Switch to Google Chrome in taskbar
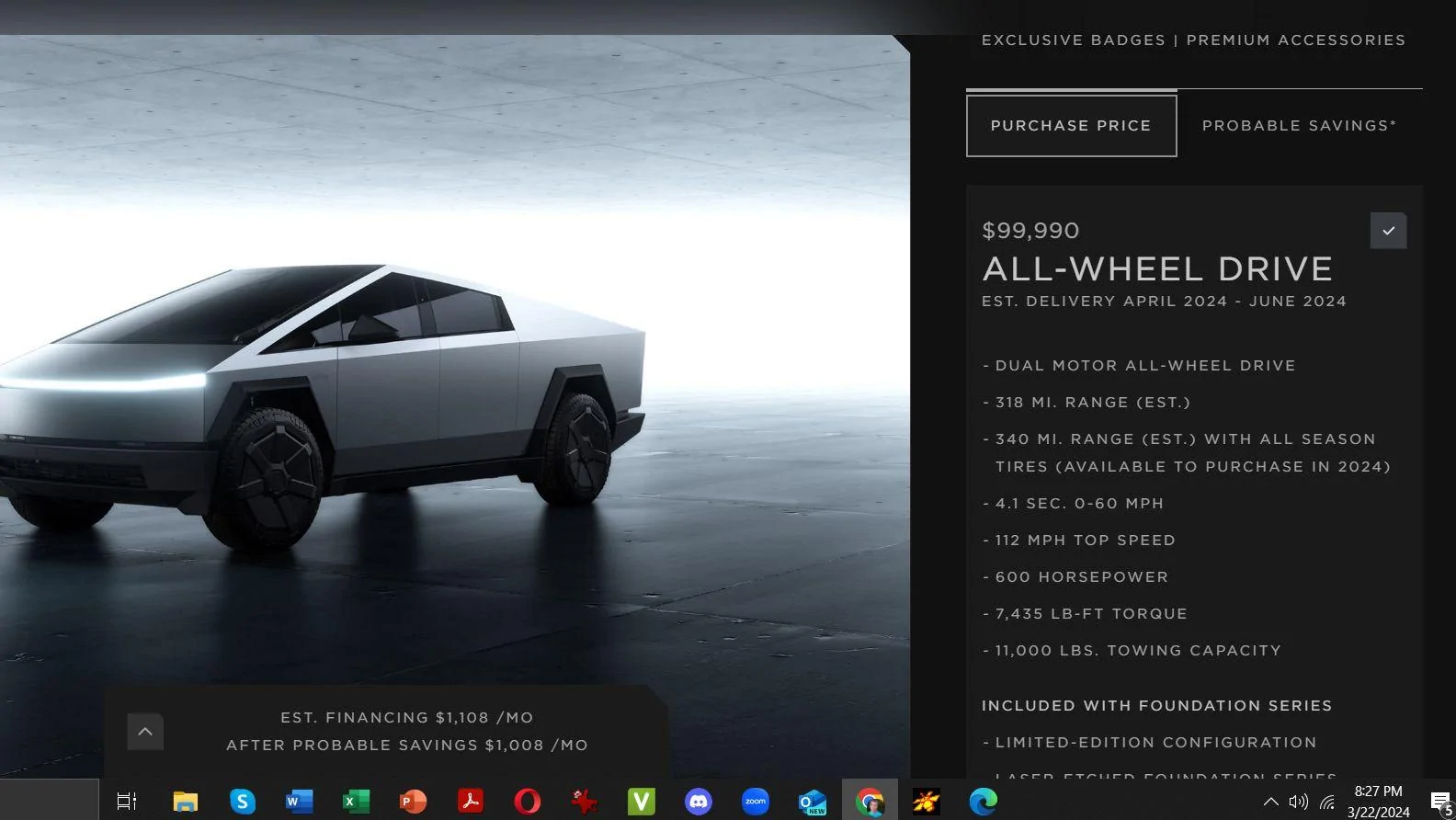The height and width of the screenshot is (820, 1456). [x=870, y=802]
